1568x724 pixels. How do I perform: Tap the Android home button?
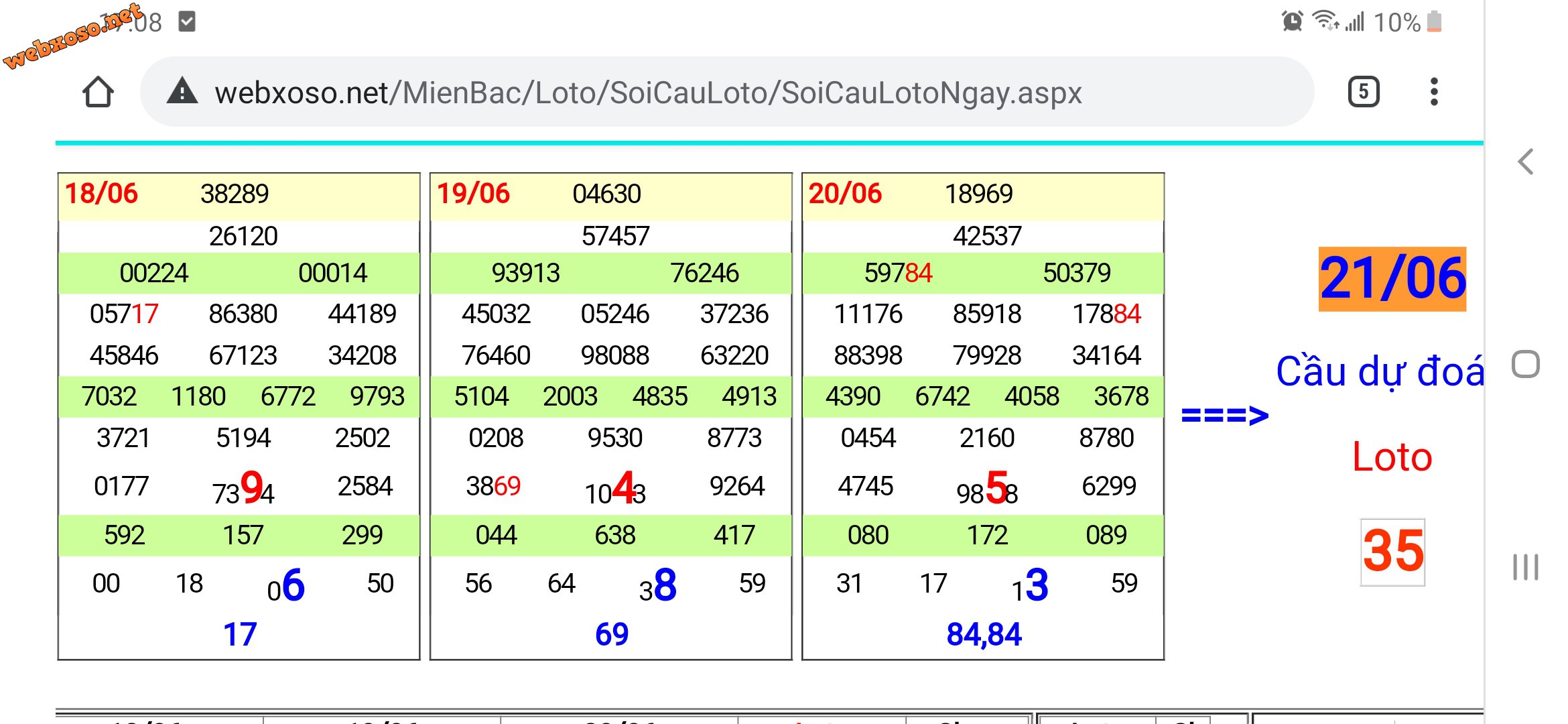pyautogui.click(x=1526, y=365)
